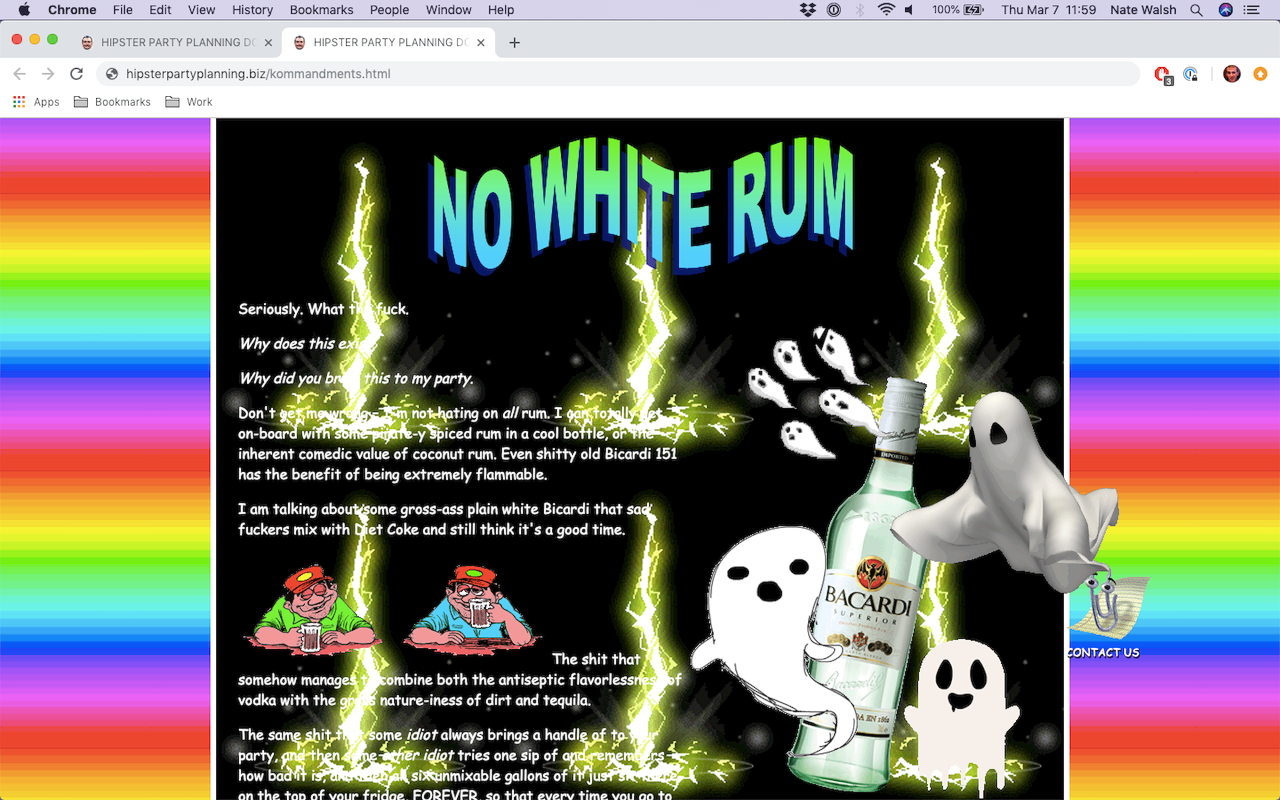1280x800 pixels.
Task: Click the orange Chrome update icon
Action: (x=1260, y=74)
